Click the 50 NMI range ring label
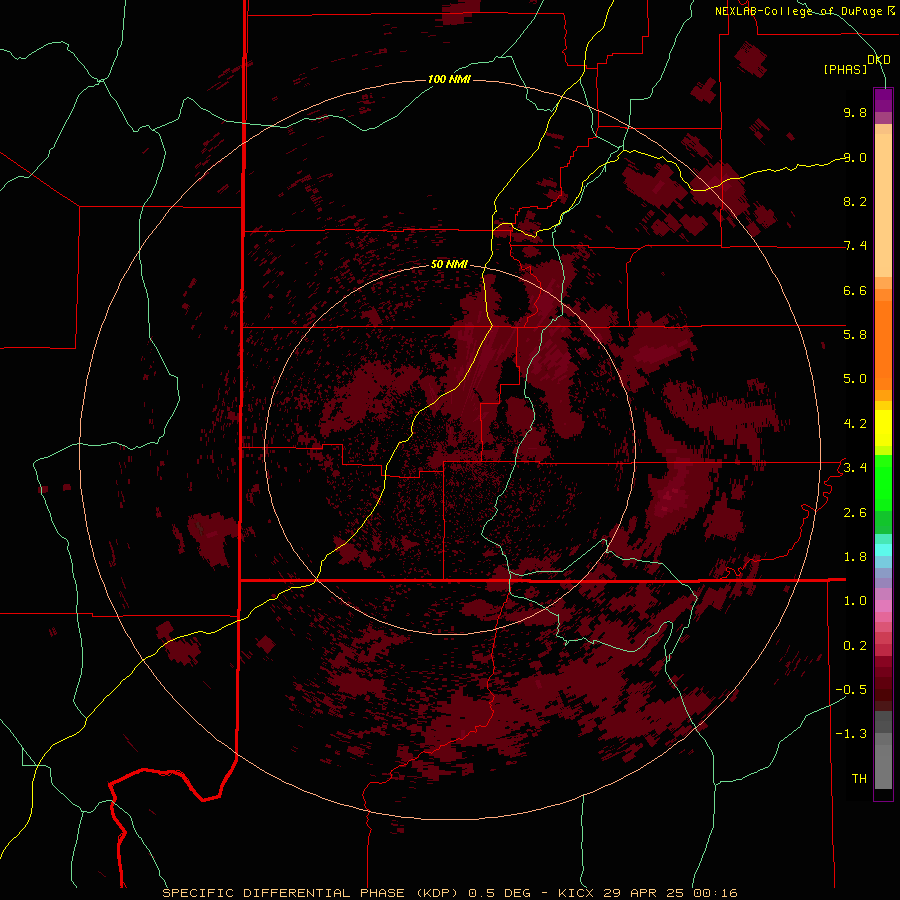The image size is (900, 900). pyautogui.click(x=449, y=264)
